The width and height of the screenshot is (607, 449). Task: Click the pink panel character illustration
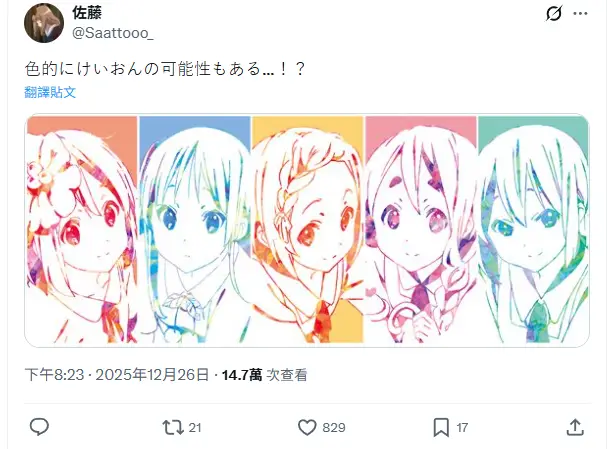420,229
